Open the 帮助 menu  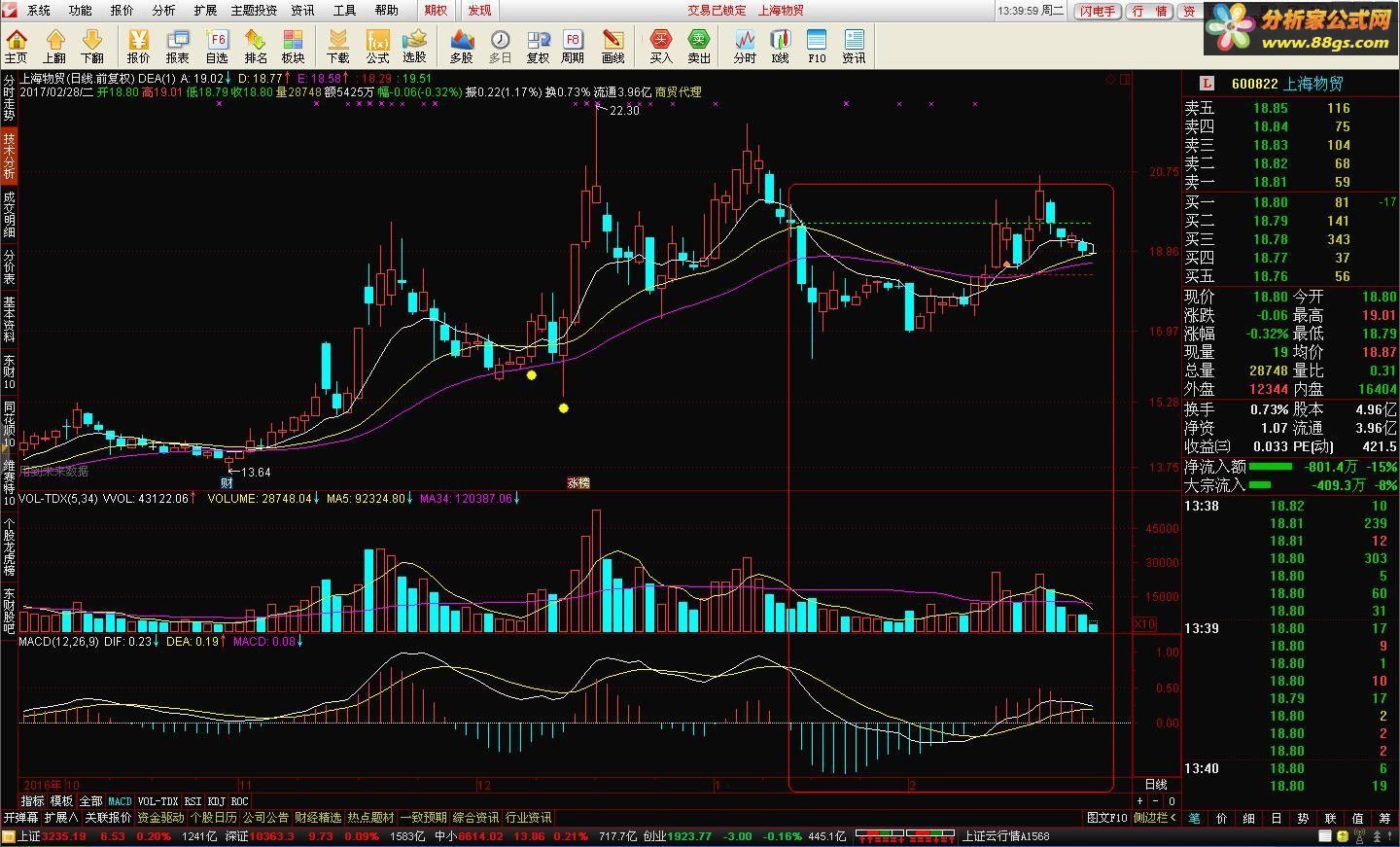tap(387, 11)
